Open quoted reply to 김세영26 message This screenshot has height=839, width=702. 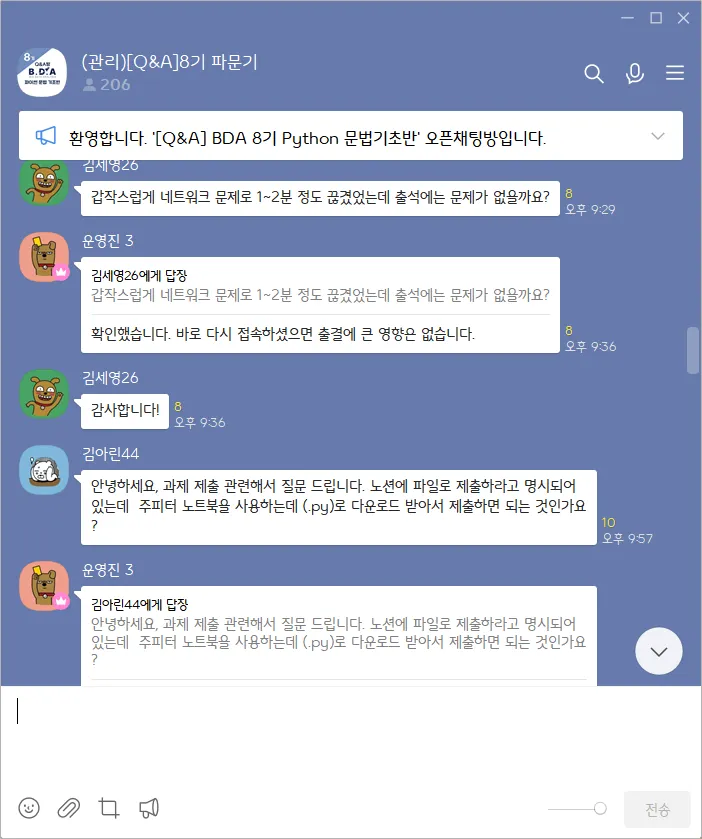(320, 286)
